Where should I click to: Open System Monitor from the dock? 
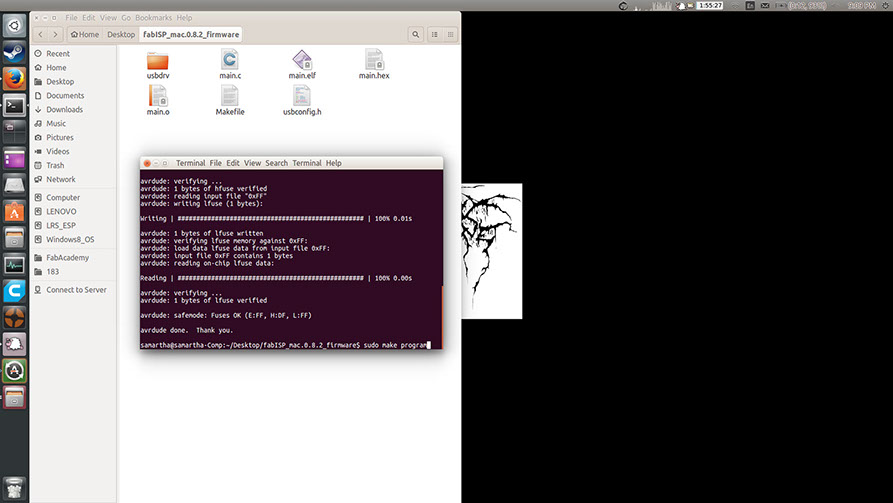(14, 265)
